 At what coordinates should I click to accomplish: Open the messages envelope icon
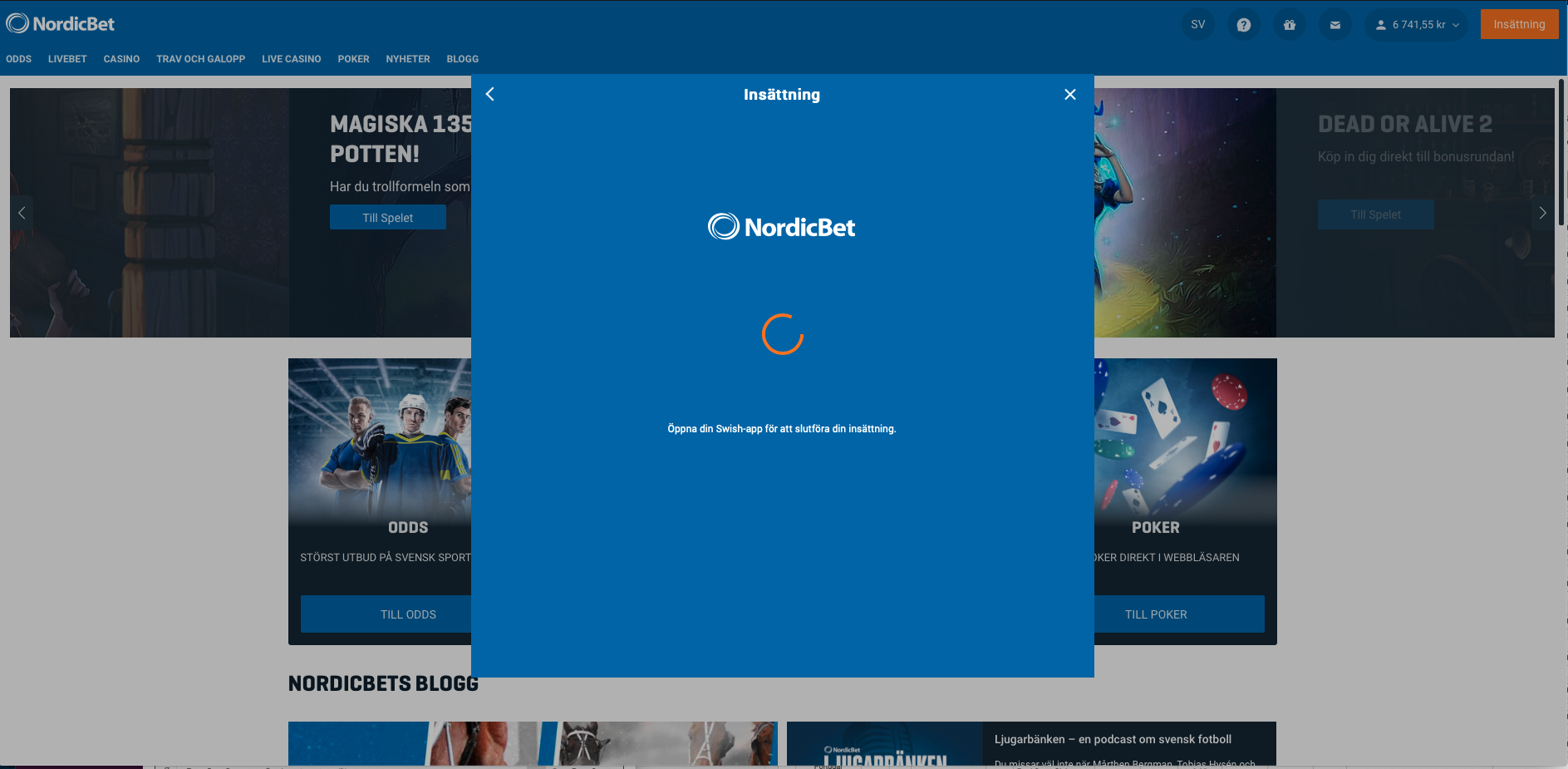point(1335,25)
